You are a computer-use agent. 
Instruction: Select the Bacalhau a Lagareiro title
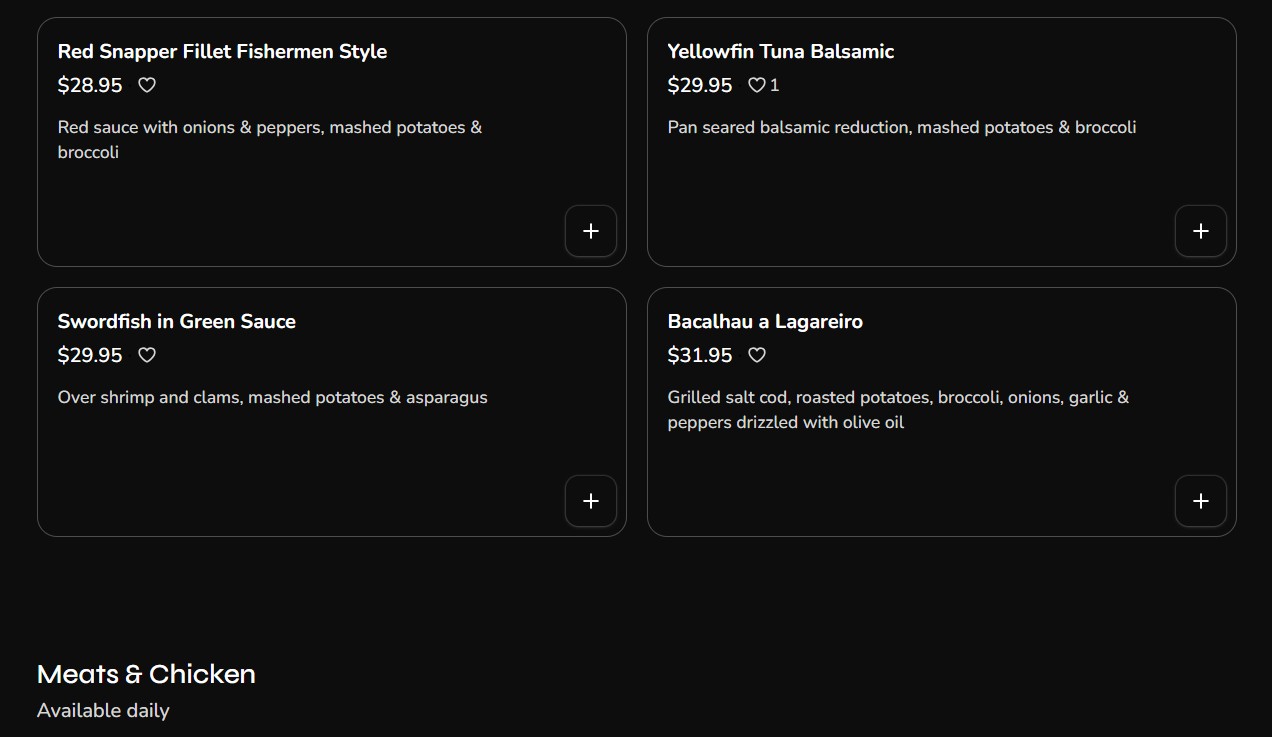coord(765,321)
